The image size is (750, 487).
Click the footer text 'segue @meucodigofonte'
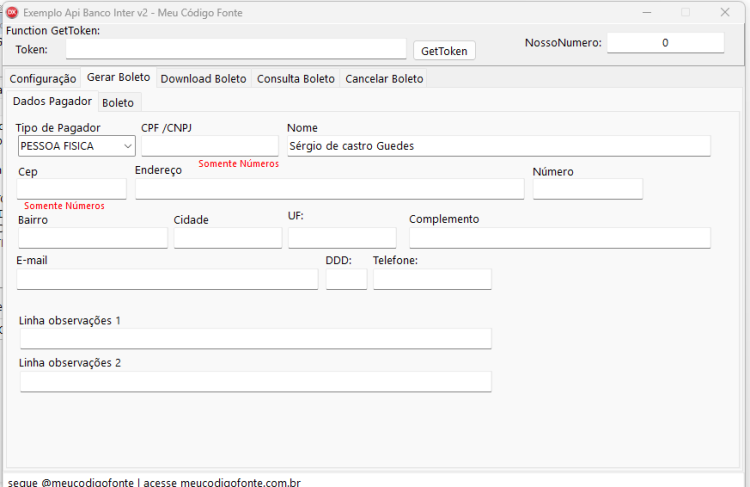pos(71,482)
